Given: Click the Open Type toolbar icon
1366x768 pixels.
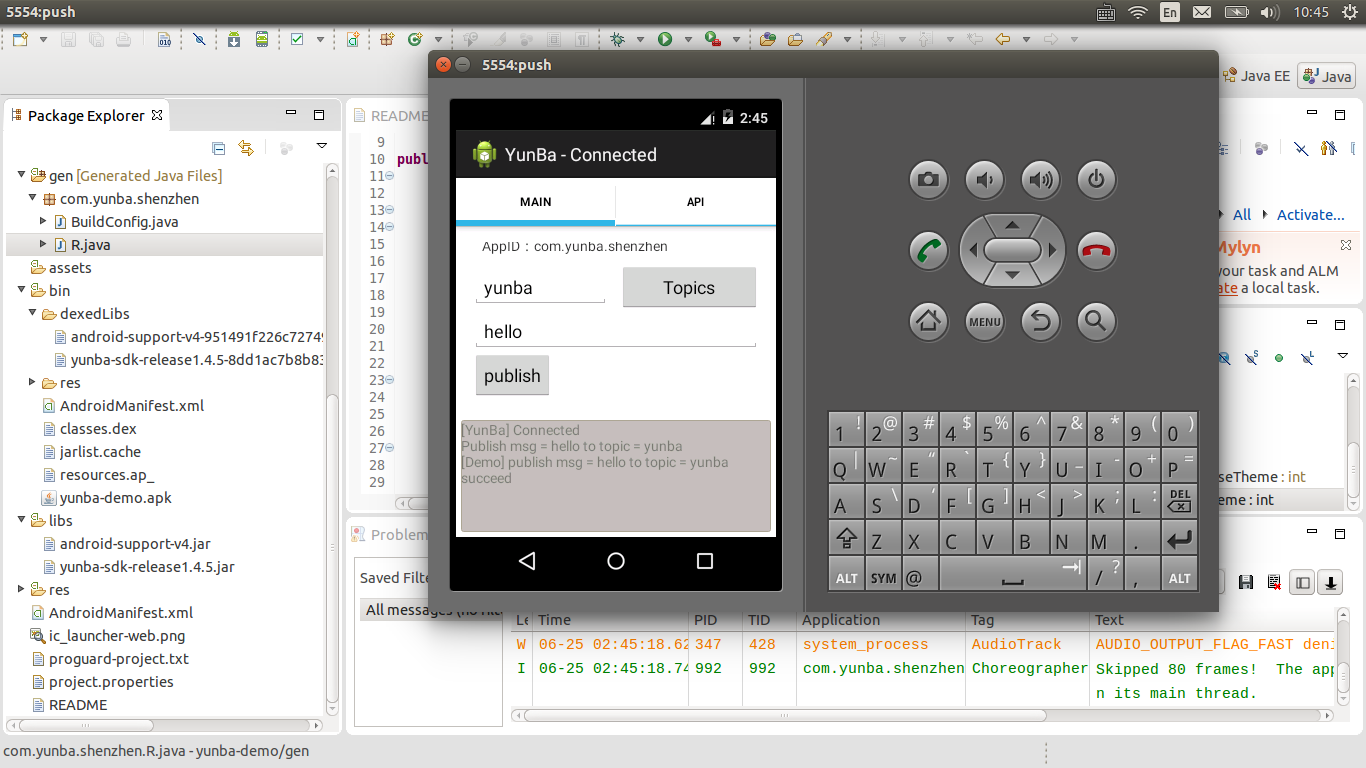Looking at the screenshot, I should tap(767, 40).
